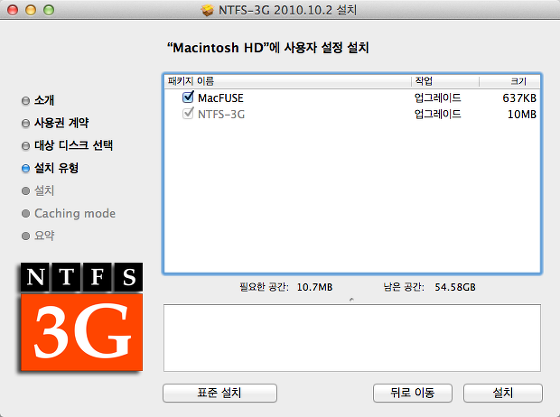
Task: Zoom the window with green button
Action: tap(49, 10)
